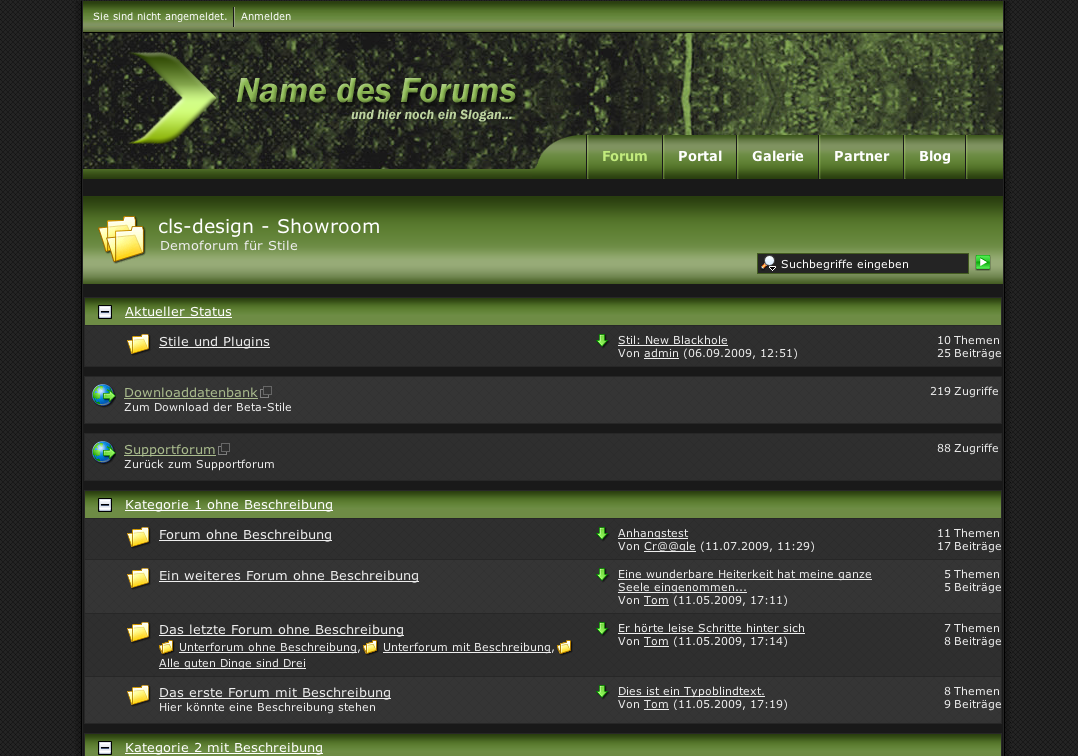Click the folder icon for Forum ohne Beschreibung

click(138, 537)
